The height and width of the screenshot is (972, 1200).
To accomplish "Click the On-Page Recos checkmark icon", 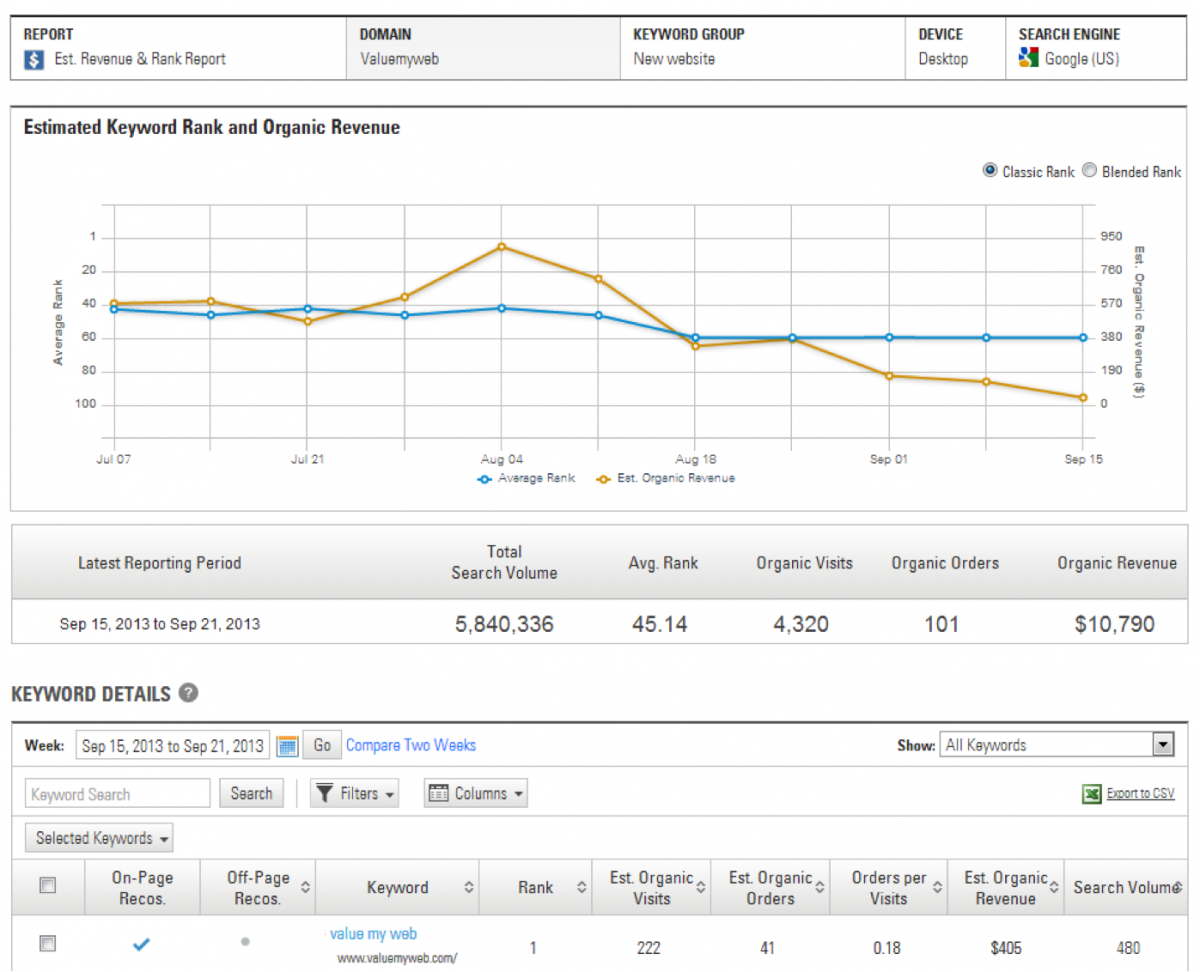I will pyautogui.click(x=141, y=943).
